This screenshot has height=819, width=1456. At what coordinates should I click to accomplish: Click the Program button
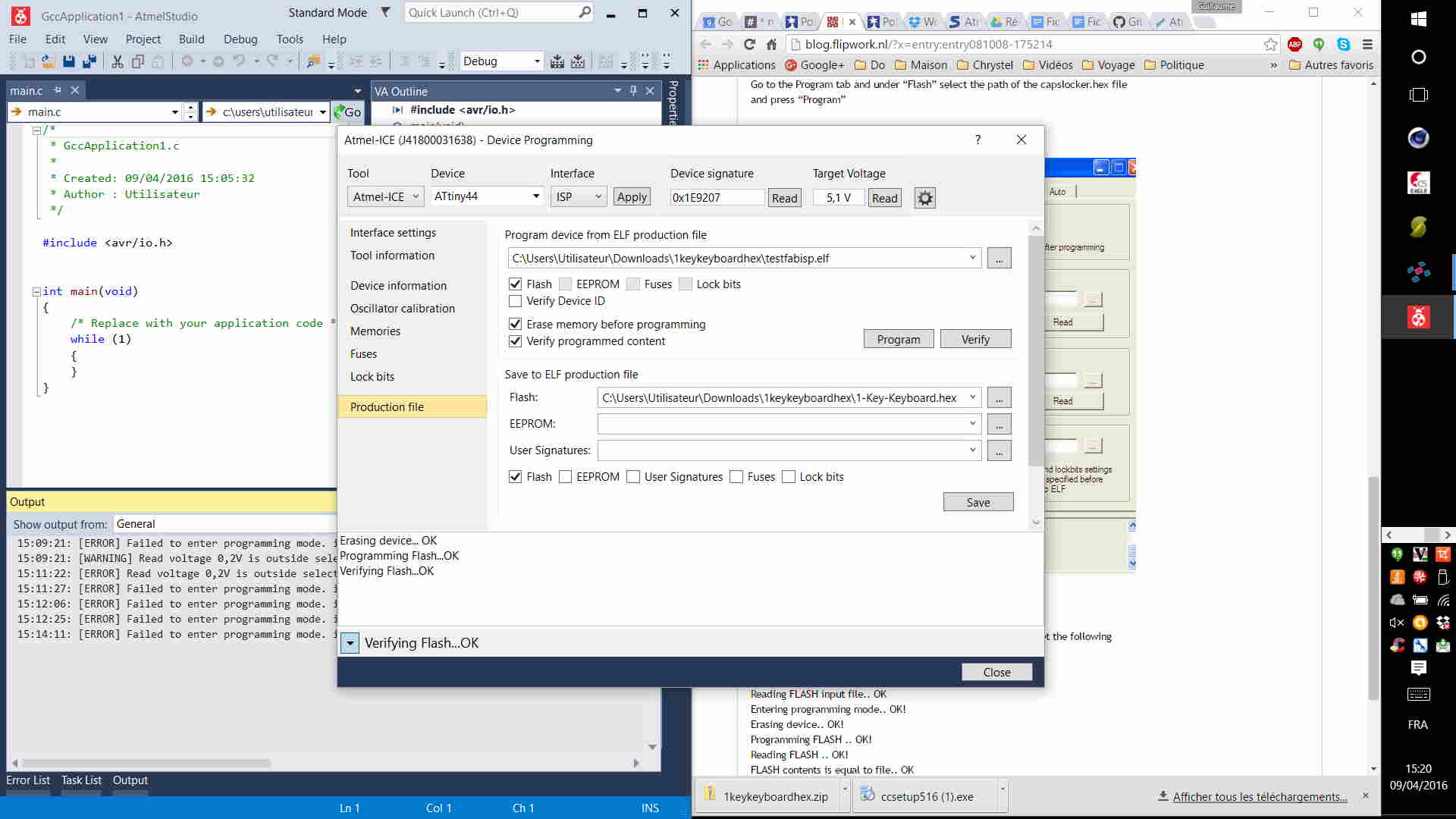898,340
